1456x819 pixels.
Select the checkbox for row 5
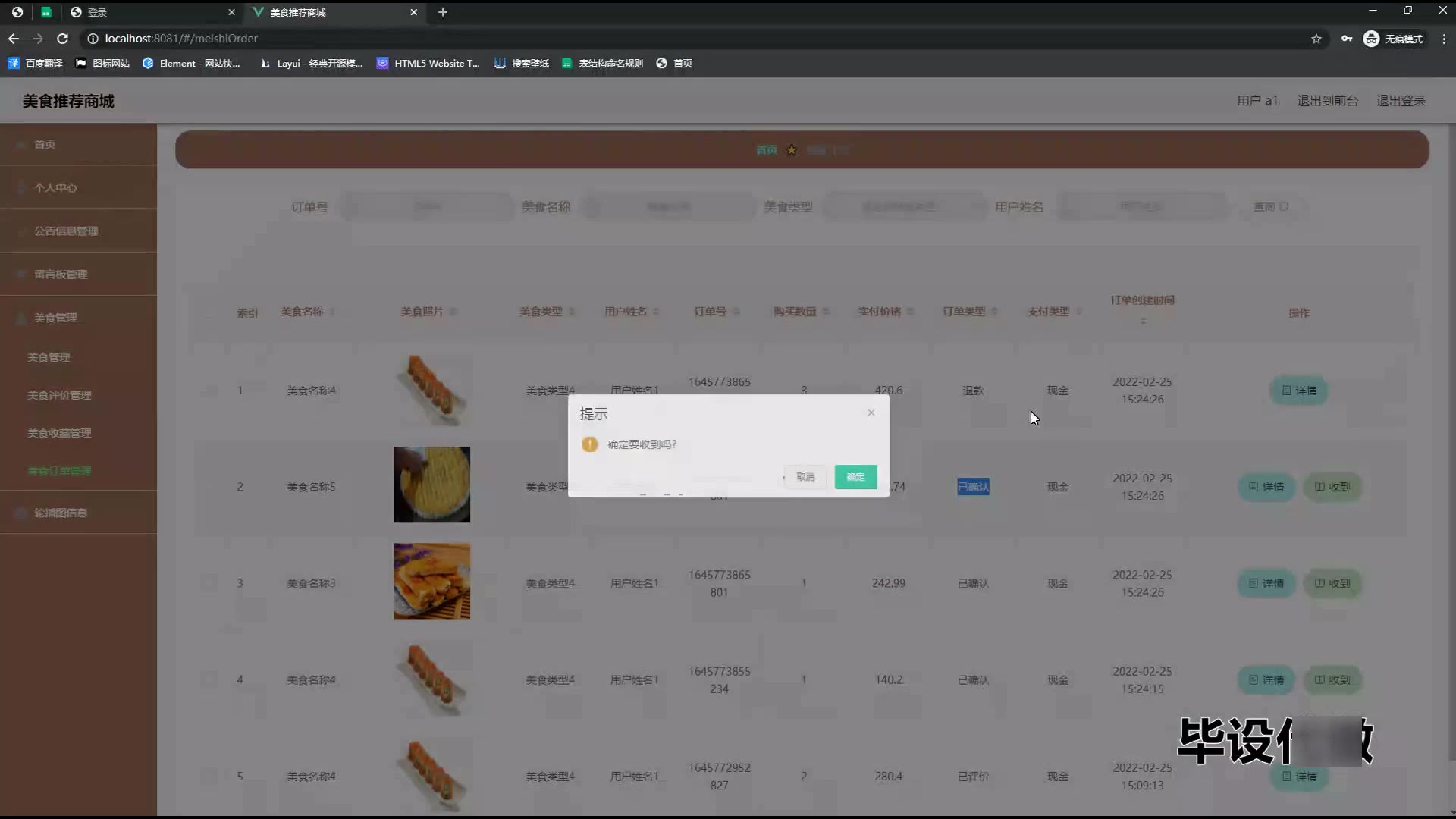(209, 777)
